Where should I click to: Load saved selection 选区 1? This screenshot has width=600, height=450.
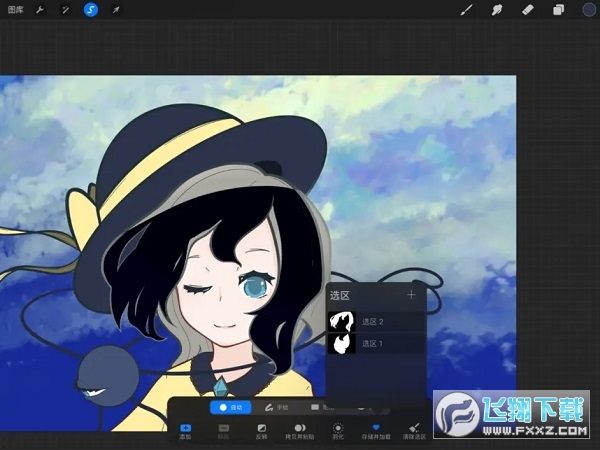pyautogui.click(x=377, y=343)
